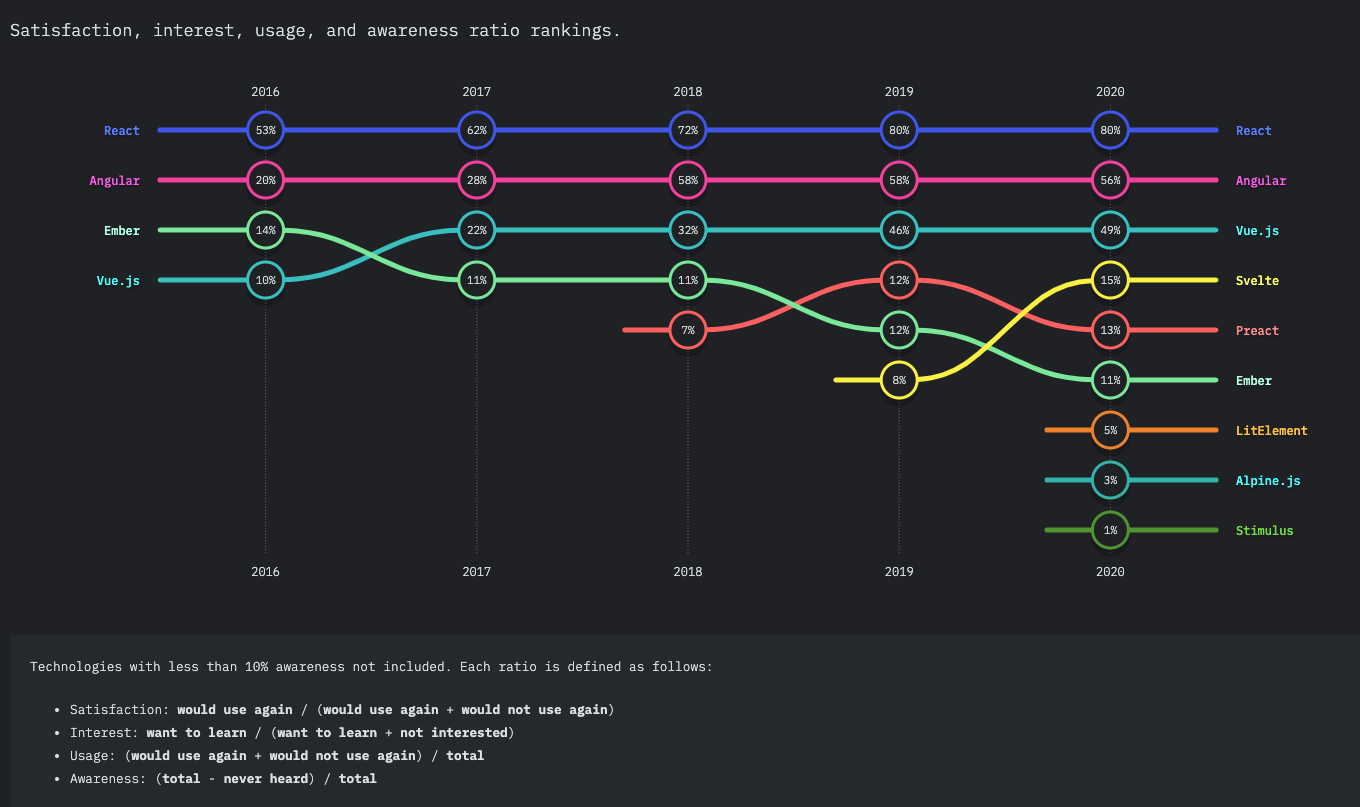Click Angular's 58% node in 2019
The width and height of the screenshot is (1360, 807).
899,180
